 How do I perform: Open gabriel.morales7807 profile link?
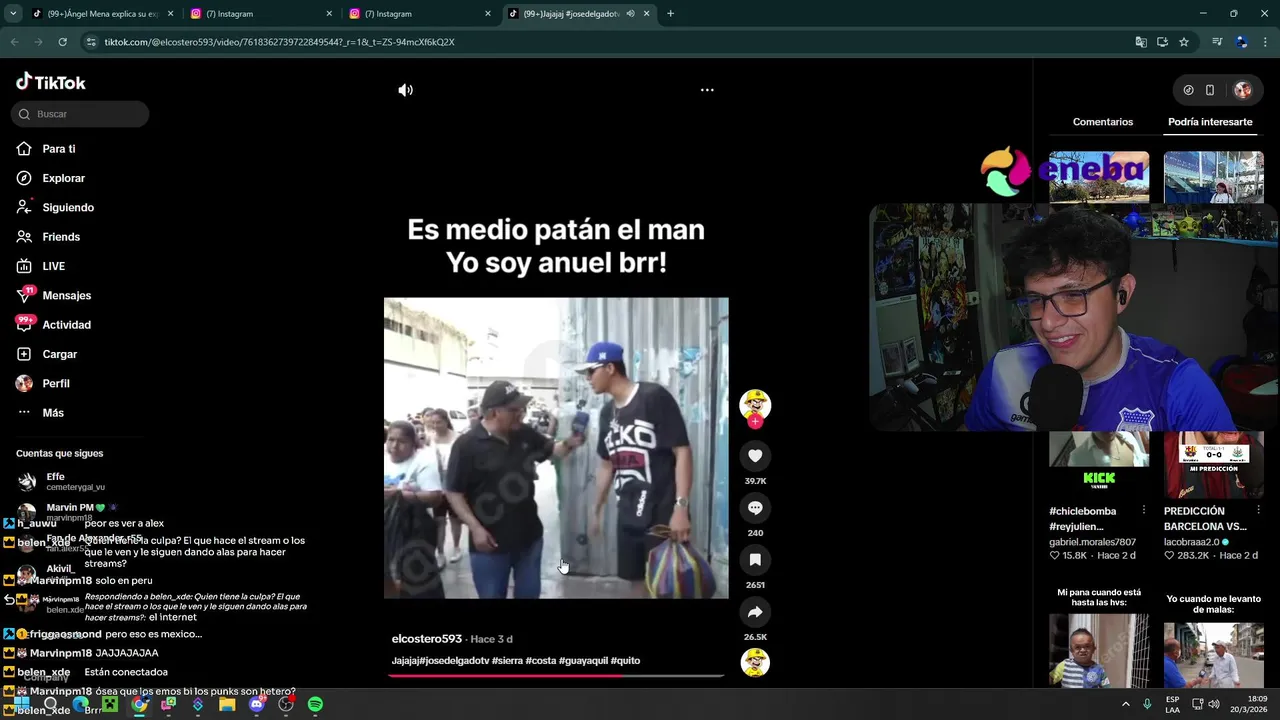click(x=1092, y=542)
